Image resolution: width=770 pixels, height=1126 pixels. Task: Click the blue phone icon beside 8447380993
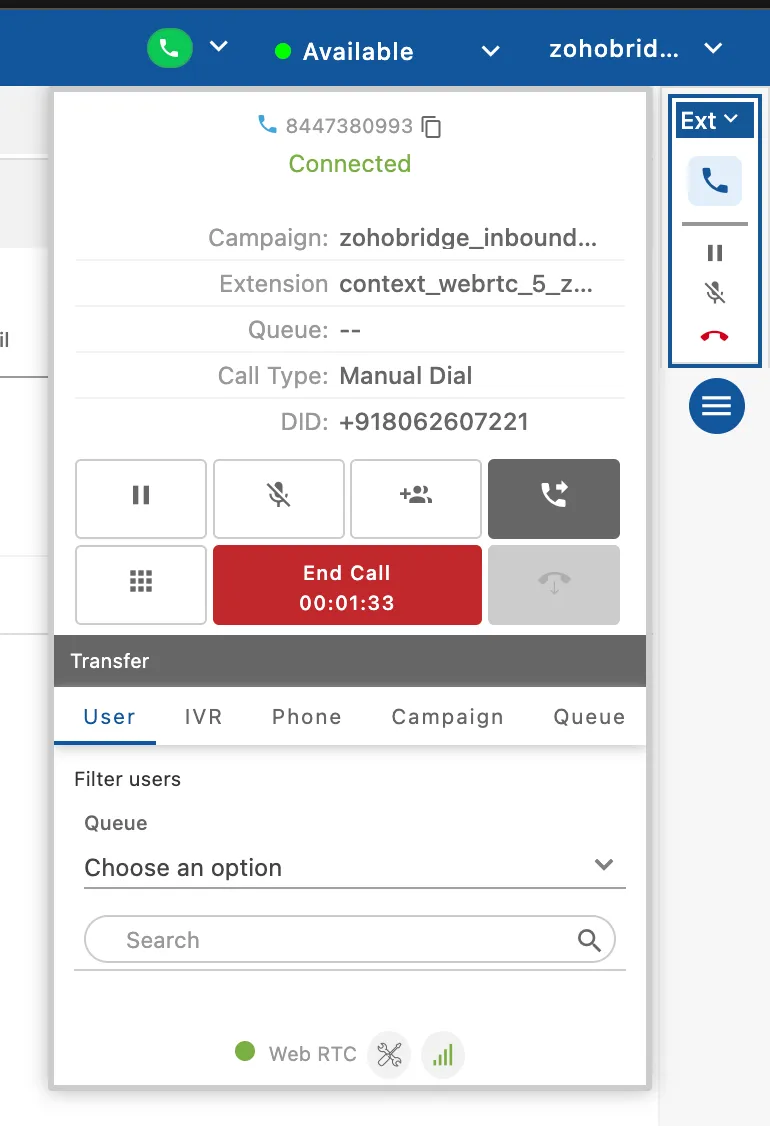tap(267, 124)
